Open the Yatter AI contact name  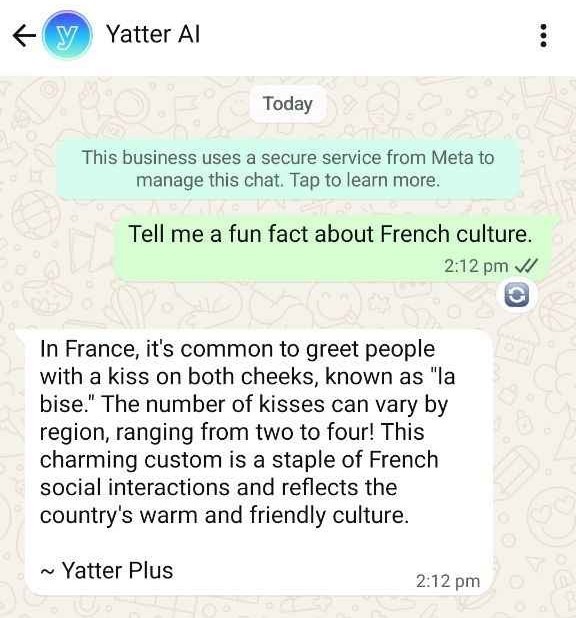(153, 34)
